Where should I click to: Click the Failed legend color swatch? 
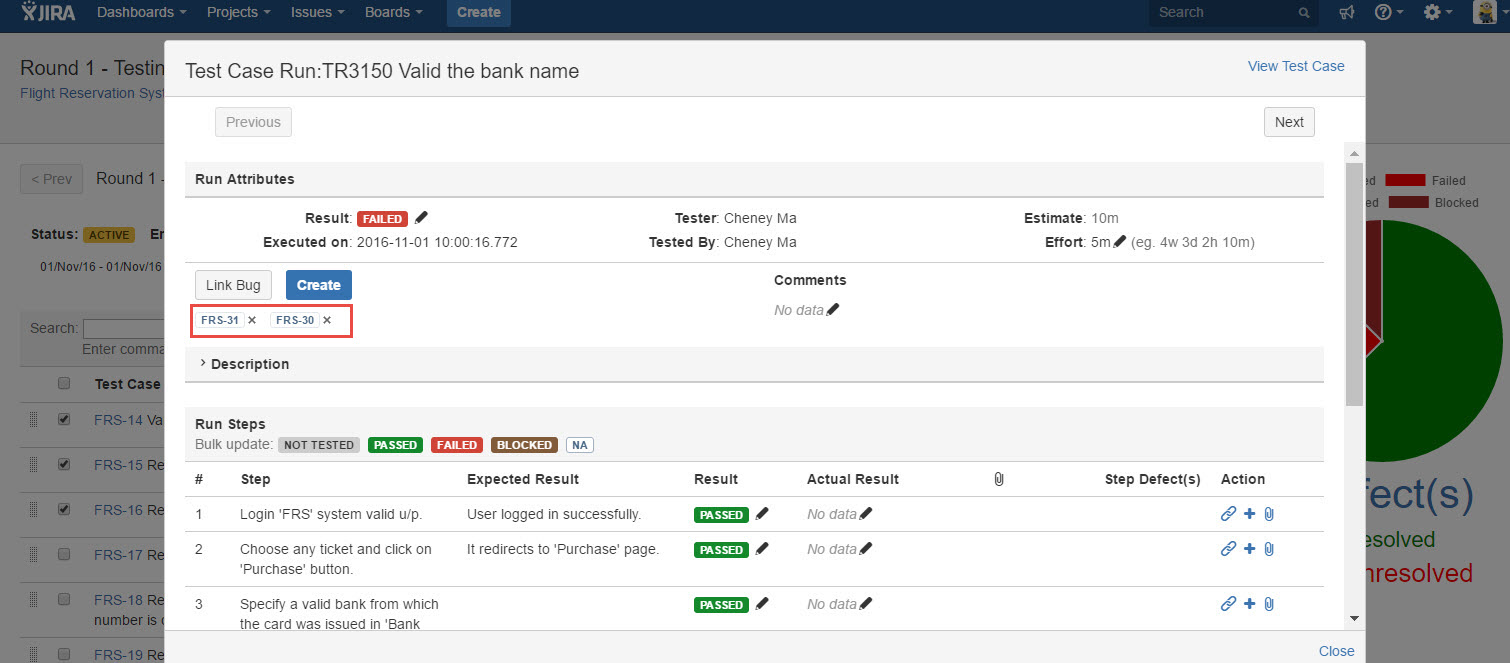(1405, 180)
